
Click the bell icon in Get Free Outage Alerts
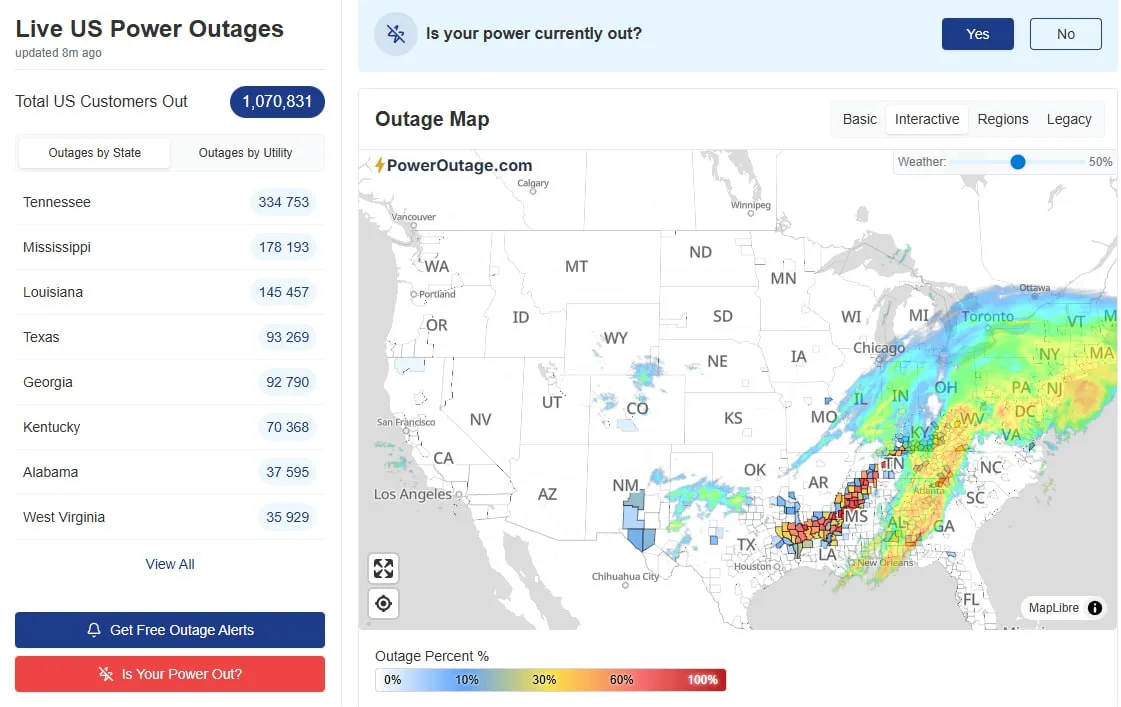[94, 630]
